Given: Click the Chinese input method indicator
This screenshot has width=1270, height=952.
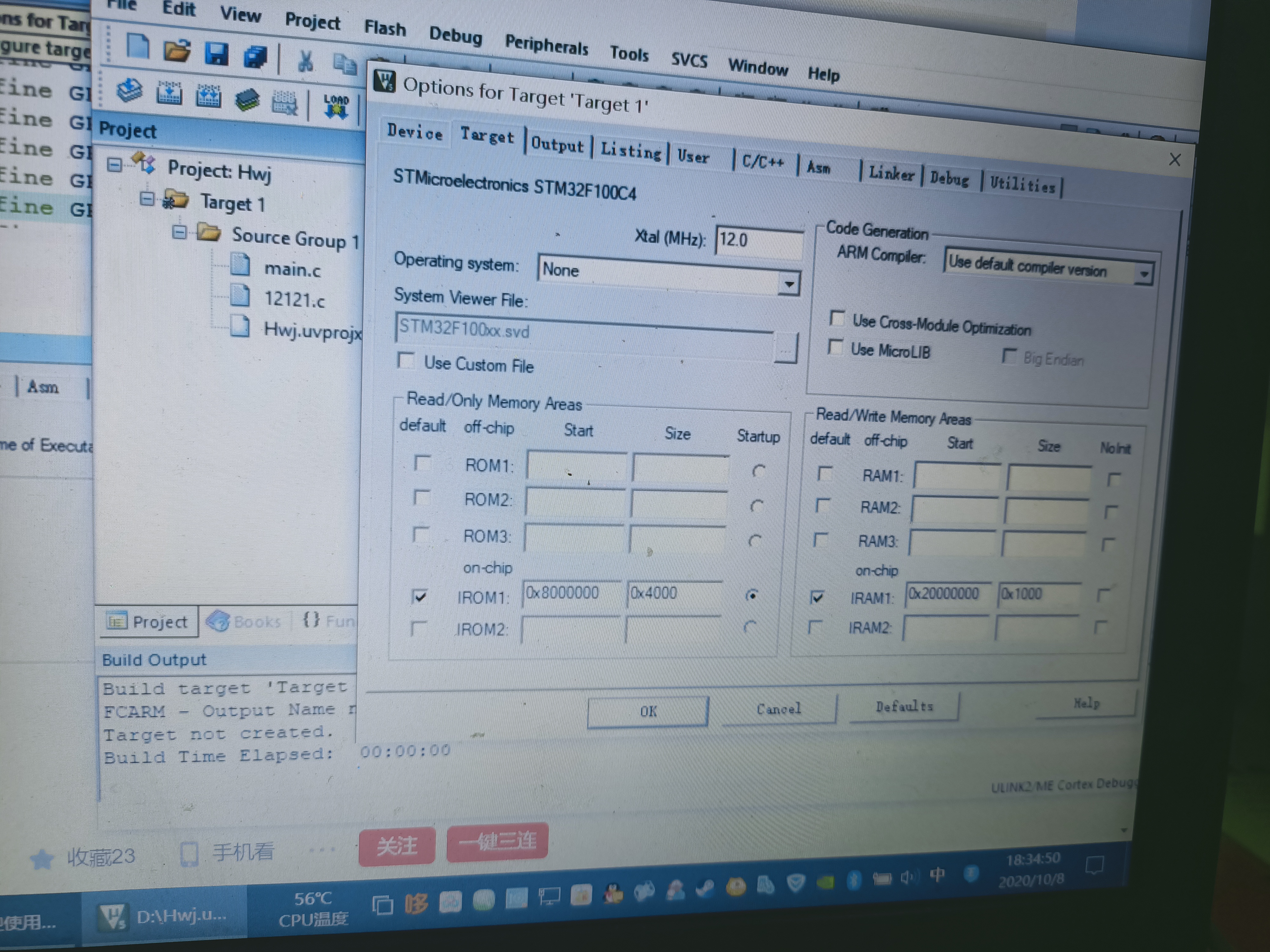Looking at the screenshot, I should (x=937, y=875).
